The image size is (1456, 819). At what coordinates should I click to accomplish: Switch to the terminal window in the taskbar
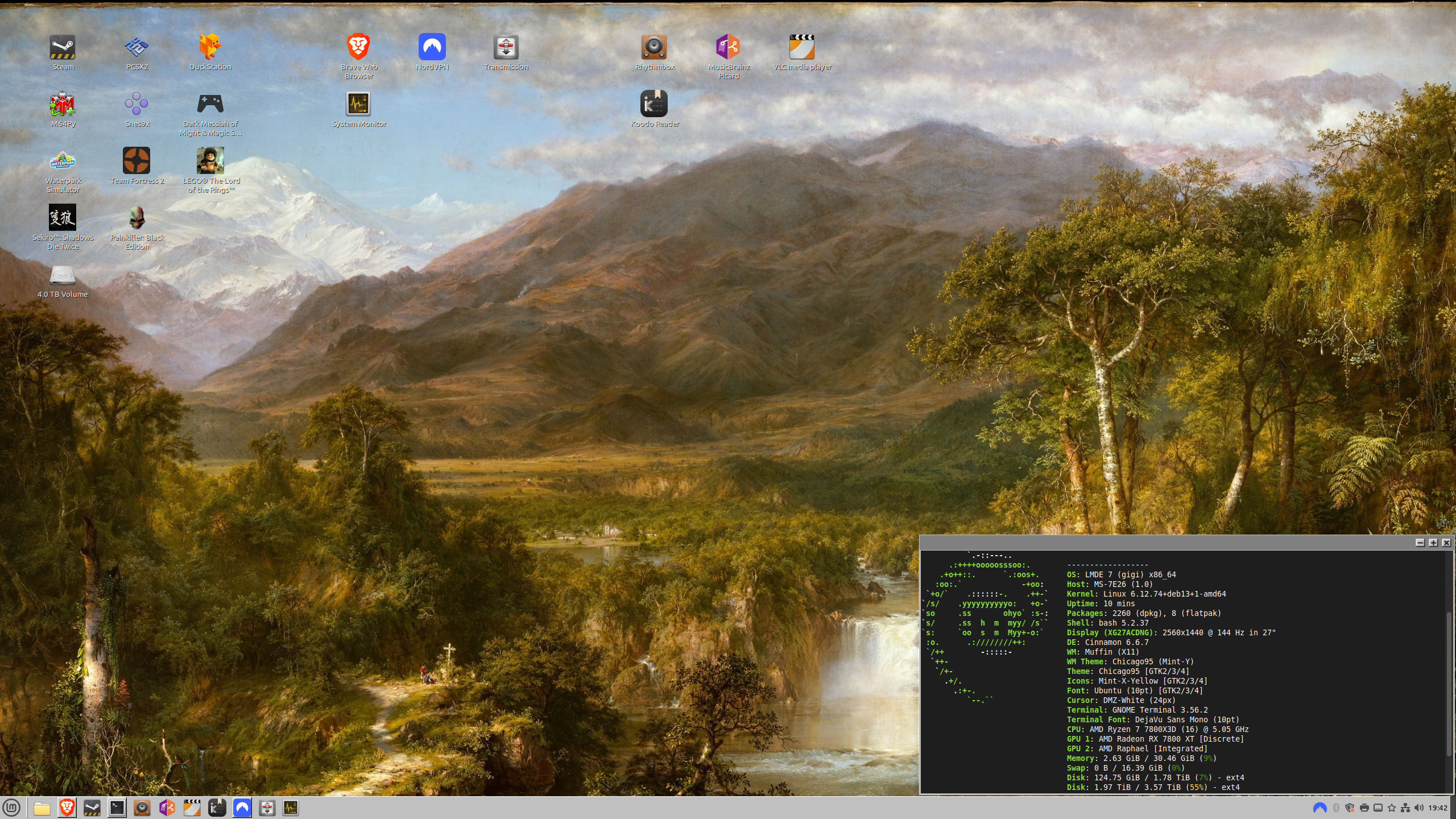coord(117,808)
